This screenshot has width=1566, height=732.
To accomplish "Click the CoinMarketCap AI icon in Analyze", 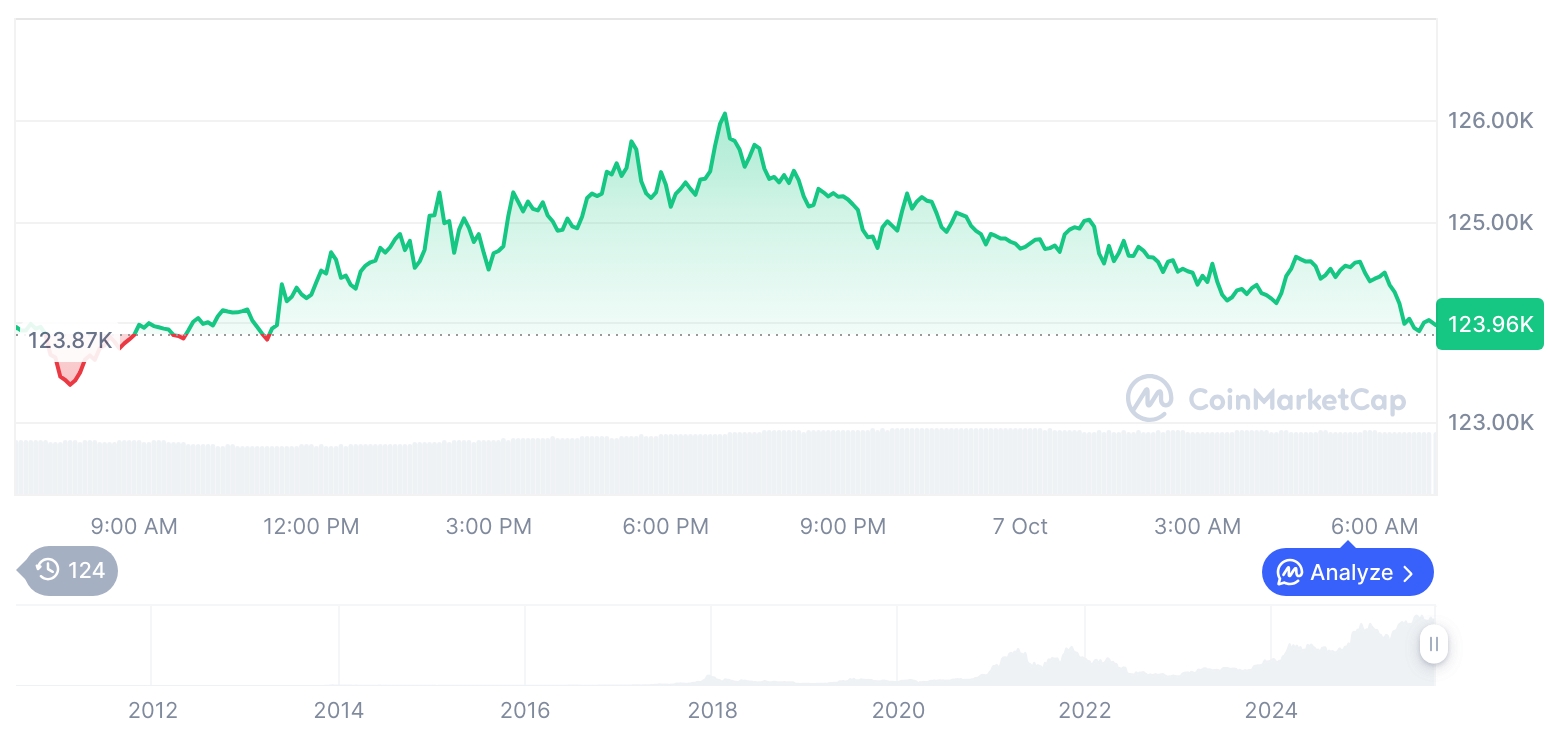I will pyautogui.click(x=1289, y=573).
